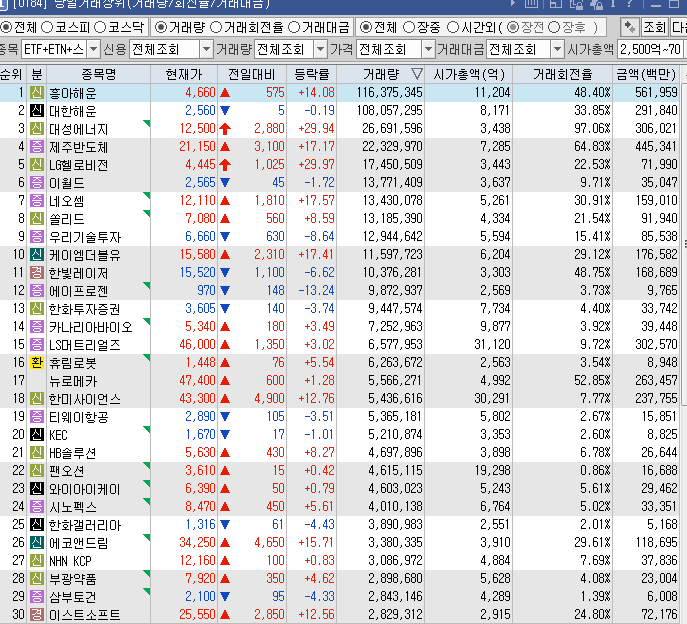Select the 코스닥 radio button
This screenshot has width=687, height=624.
(x=100, y=28)
